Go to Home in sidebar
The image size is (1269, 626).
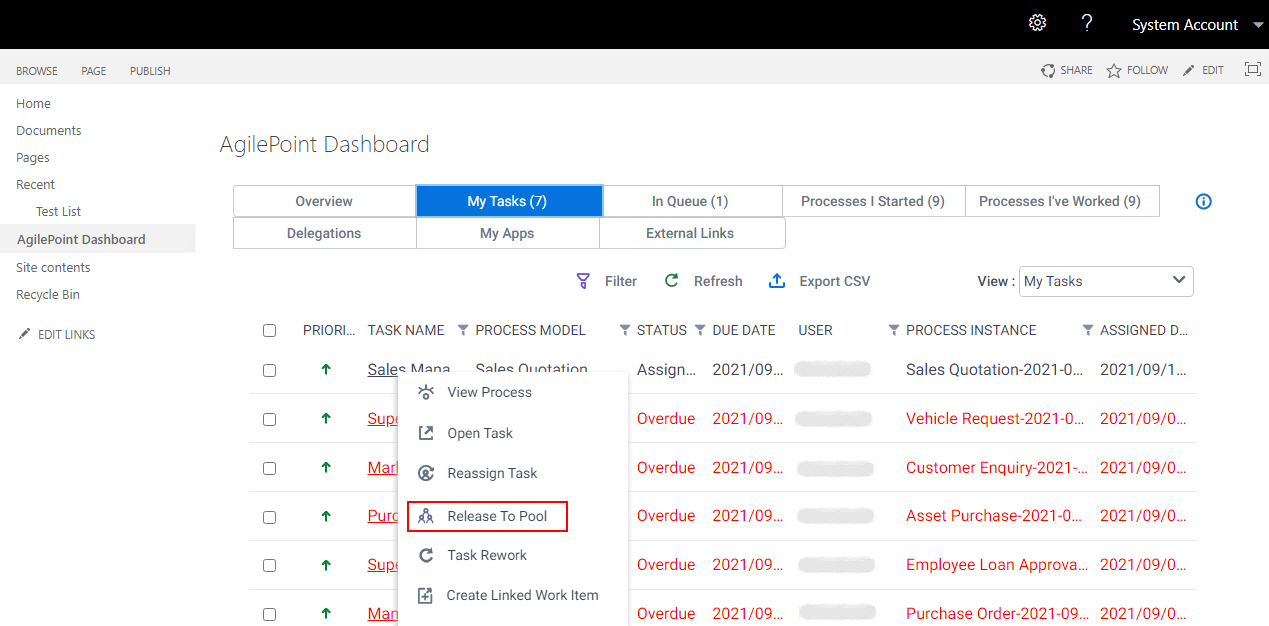pyautogui.click(x=33, y=103)
